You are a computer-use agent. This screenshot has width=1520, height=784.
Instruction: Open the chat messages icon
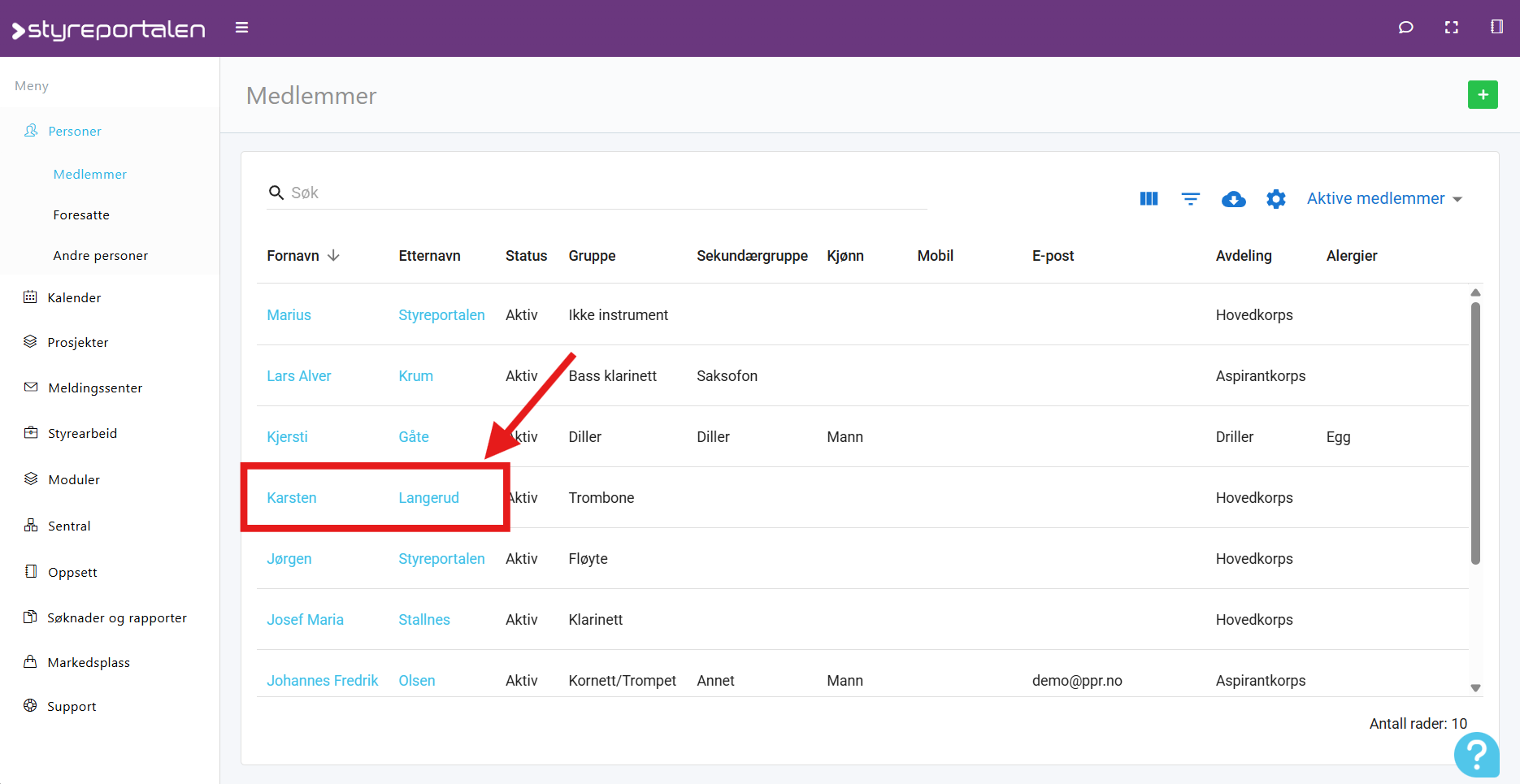tap(1405, 28)
